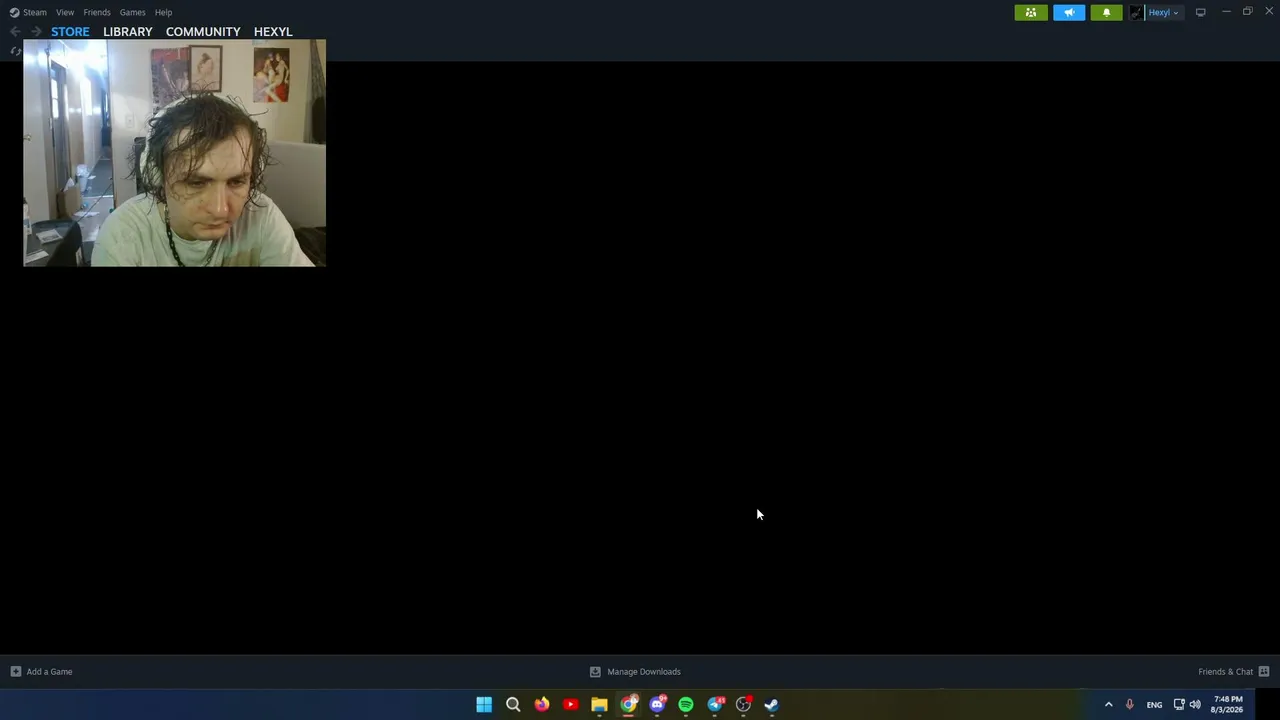This screenshot has width=1280, height=720.
Task: Open Discord from the taskbar
Action: pyautogui.click(x=657, y=705)
